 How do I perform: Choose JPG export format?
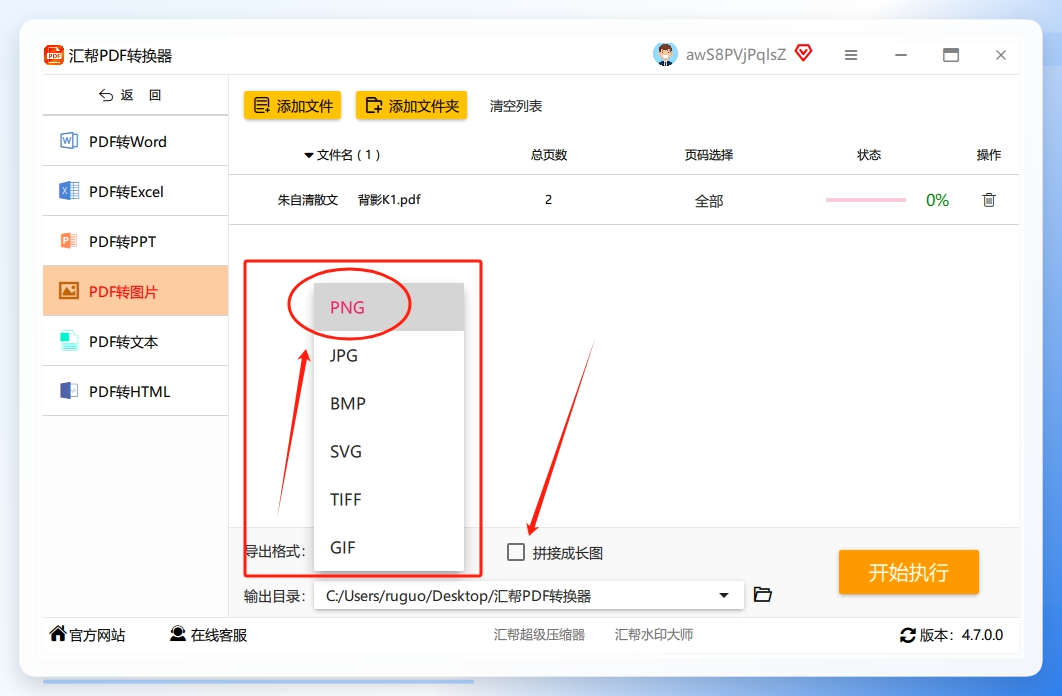pos(389,355)
